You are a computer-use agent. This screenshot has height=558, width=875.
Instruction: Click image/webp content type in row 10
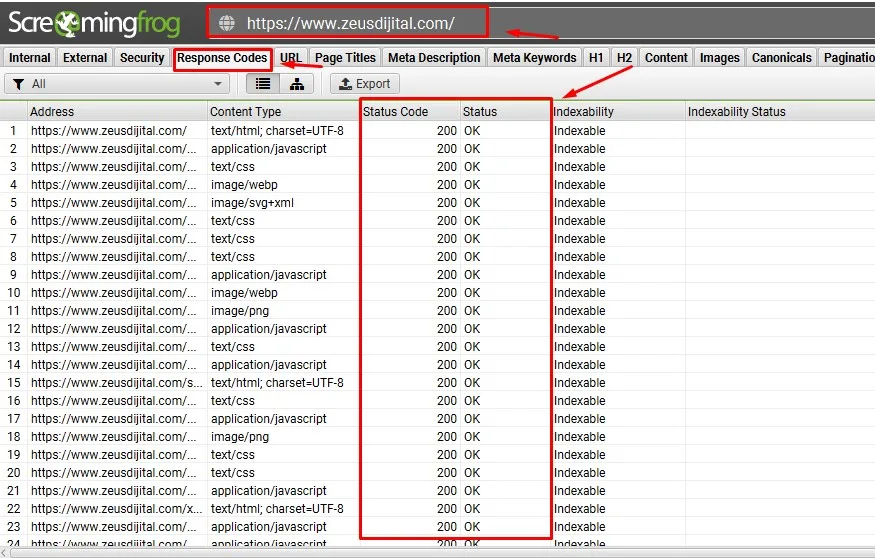tap(244, 293)
